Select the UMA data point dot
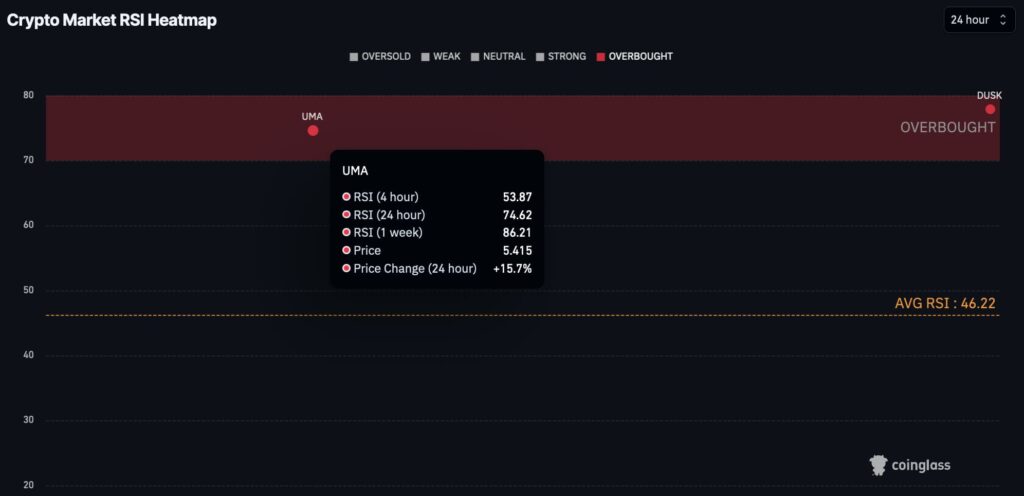1024x496 pixels. (x=313, y=131)
